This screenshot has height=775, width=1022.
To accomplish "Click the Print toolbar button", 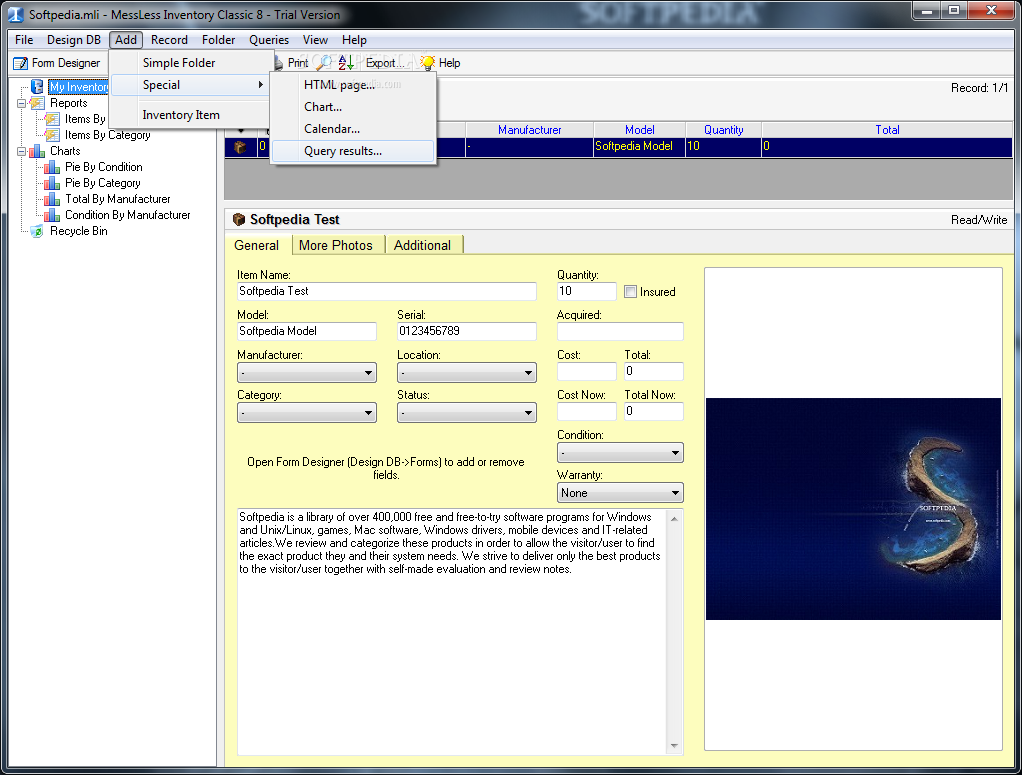I will 291,63.
